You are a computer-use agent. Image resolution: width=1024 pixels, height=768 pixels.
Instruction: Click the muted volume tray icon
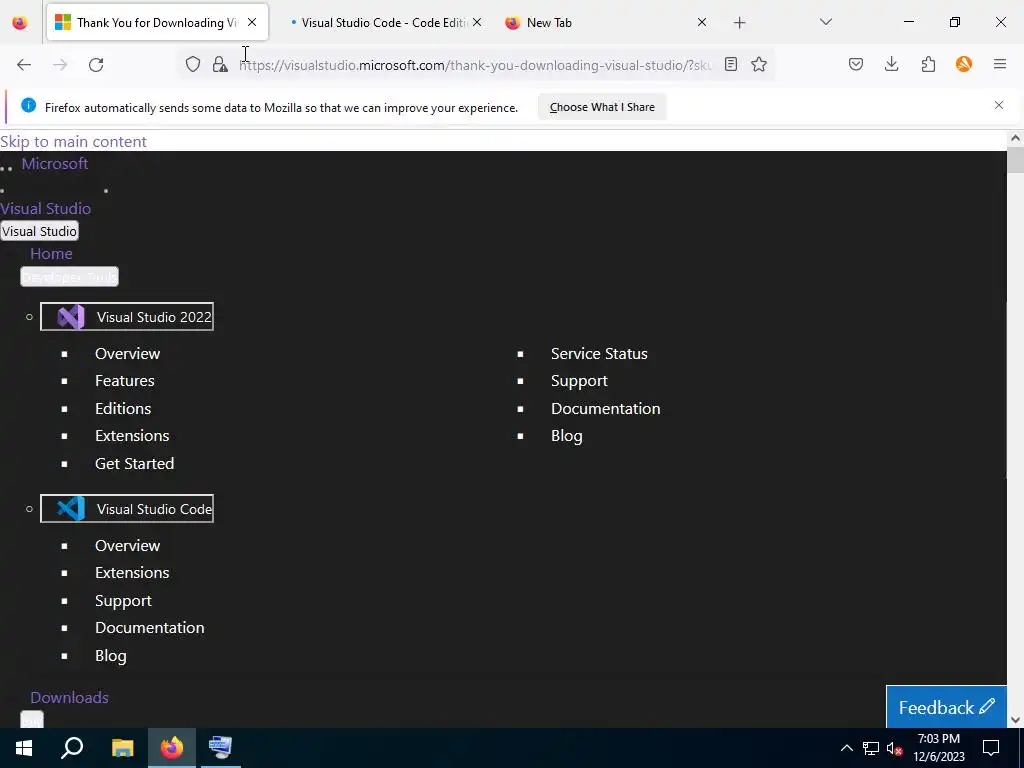click(x=895, y=748)
